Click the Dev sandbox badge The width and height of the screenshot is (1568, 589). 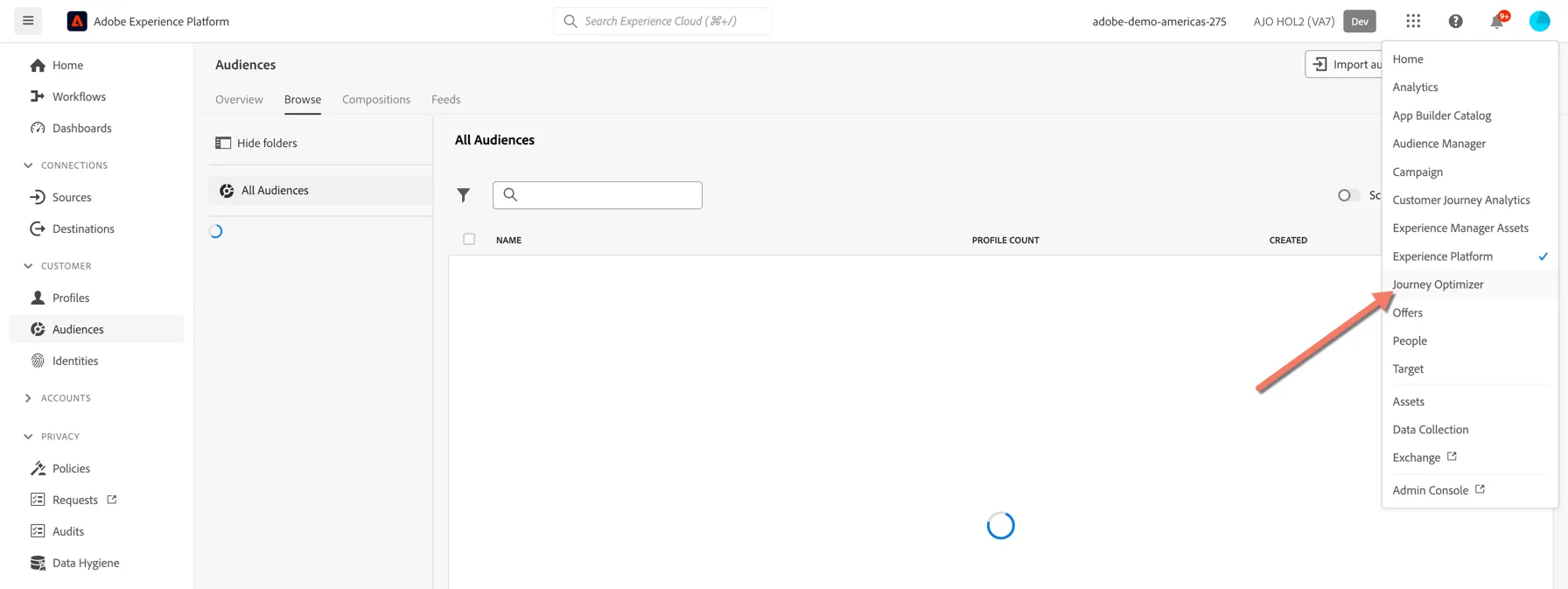(x=1360, y=21)
